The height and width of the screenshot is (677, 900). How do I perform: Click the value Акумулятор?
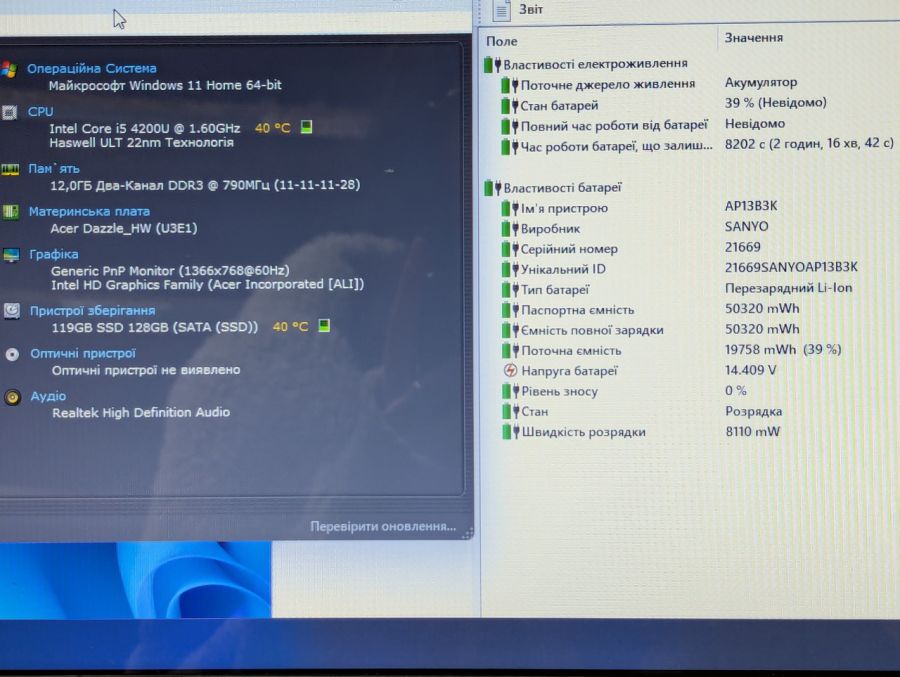(x=761, y=83)
